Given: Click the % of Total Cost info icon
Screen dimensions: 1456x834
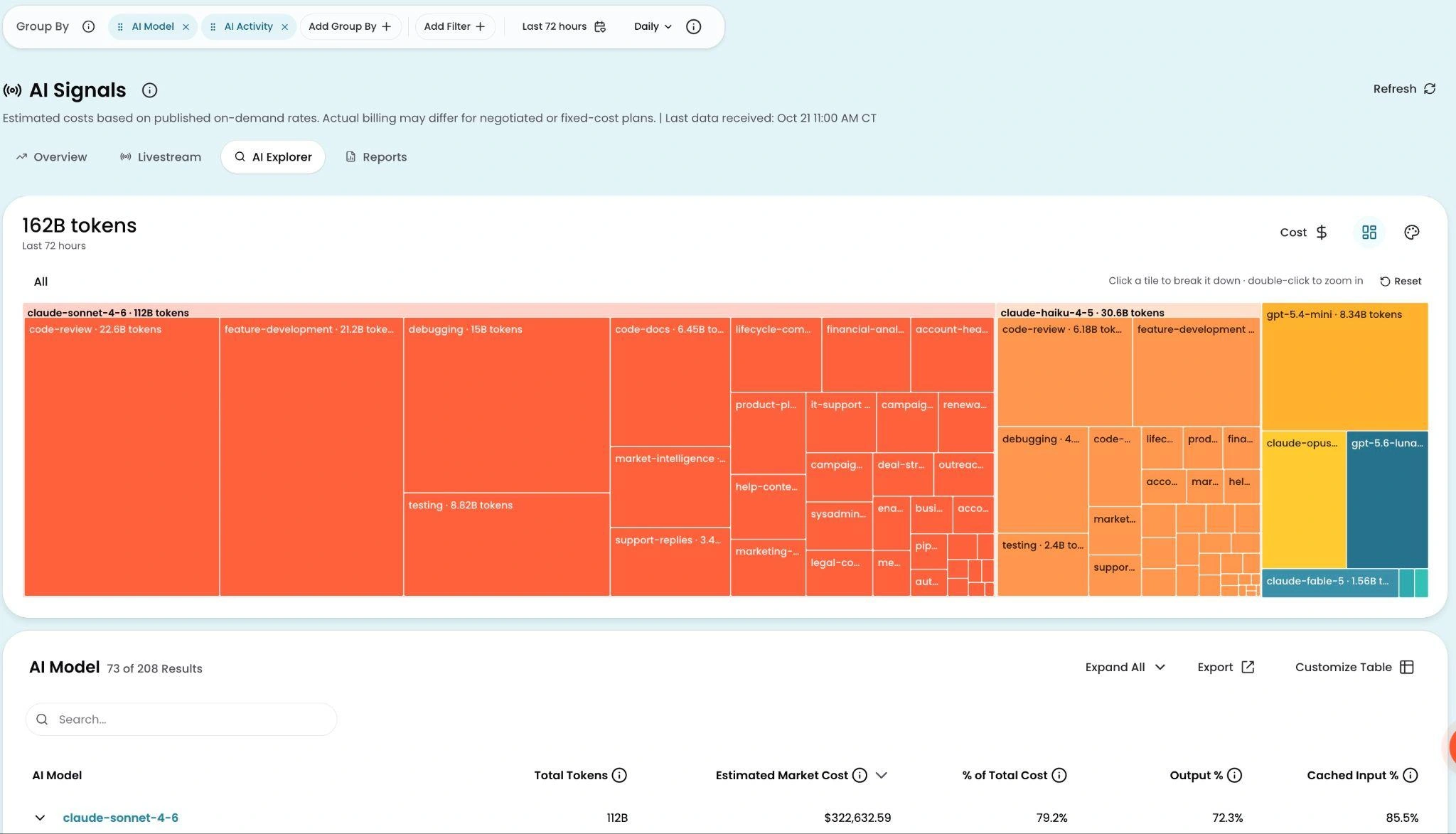Looking at the screenshot, I should 1059,776.
